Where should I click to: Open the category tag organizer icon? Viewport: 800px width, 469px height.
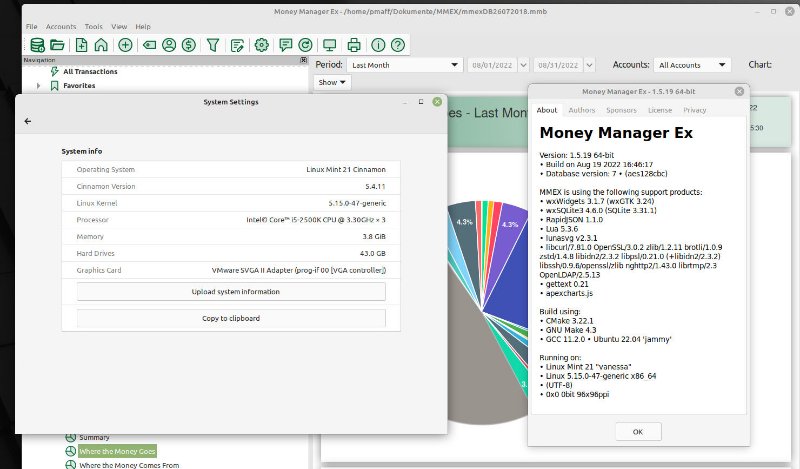(x=149, y=45)
